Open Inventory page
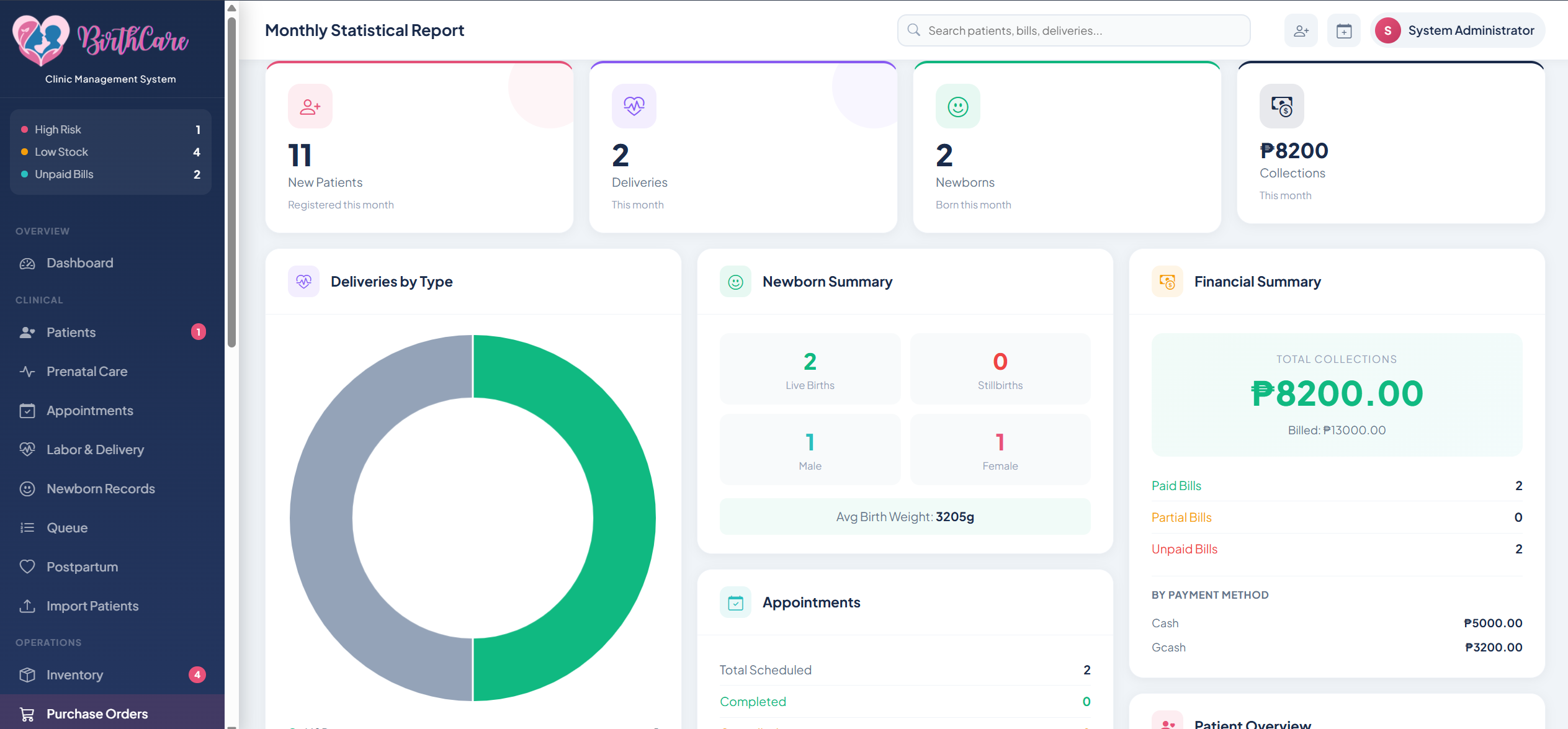Screen dimensions: 1568x729 tap(112, 675)
